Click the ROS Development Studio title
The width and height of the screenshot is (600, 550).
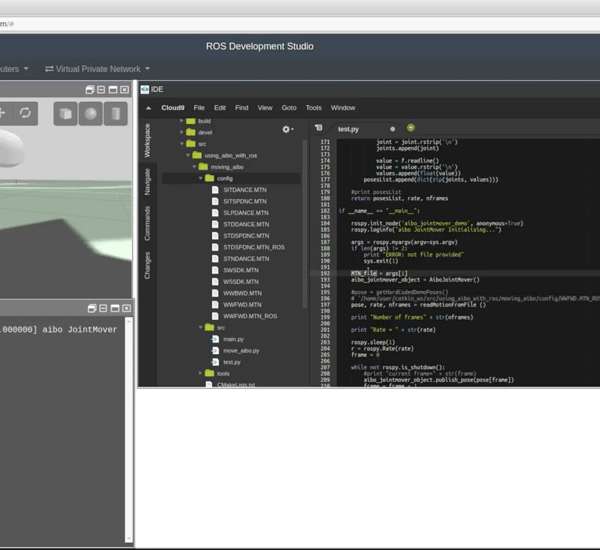(259, 46)
